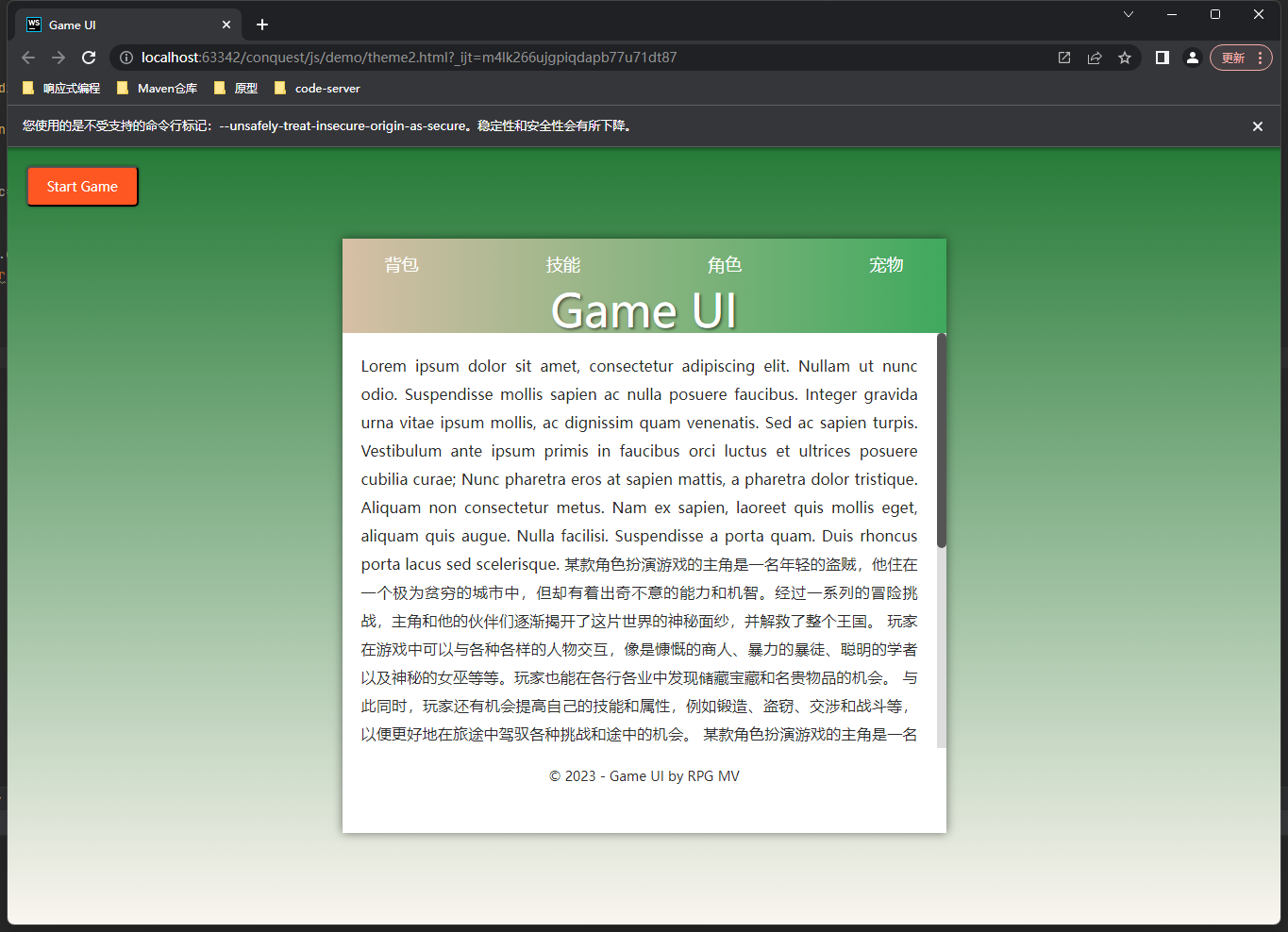Close the Game UI browser tab

(x=226, y=25)
